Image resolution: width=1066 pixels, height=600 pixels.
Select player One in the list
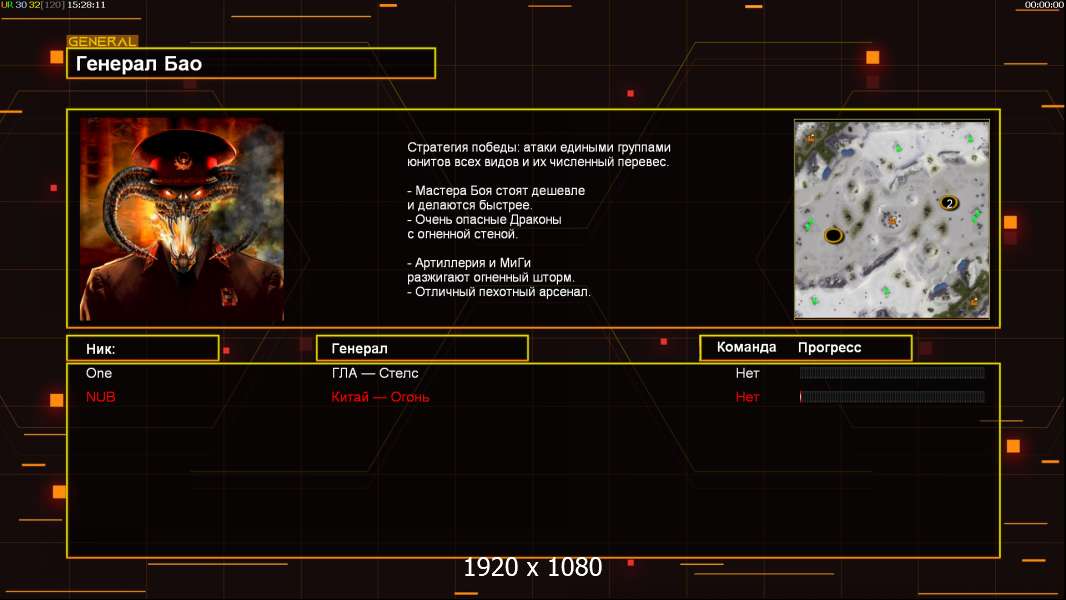[99, 373]
